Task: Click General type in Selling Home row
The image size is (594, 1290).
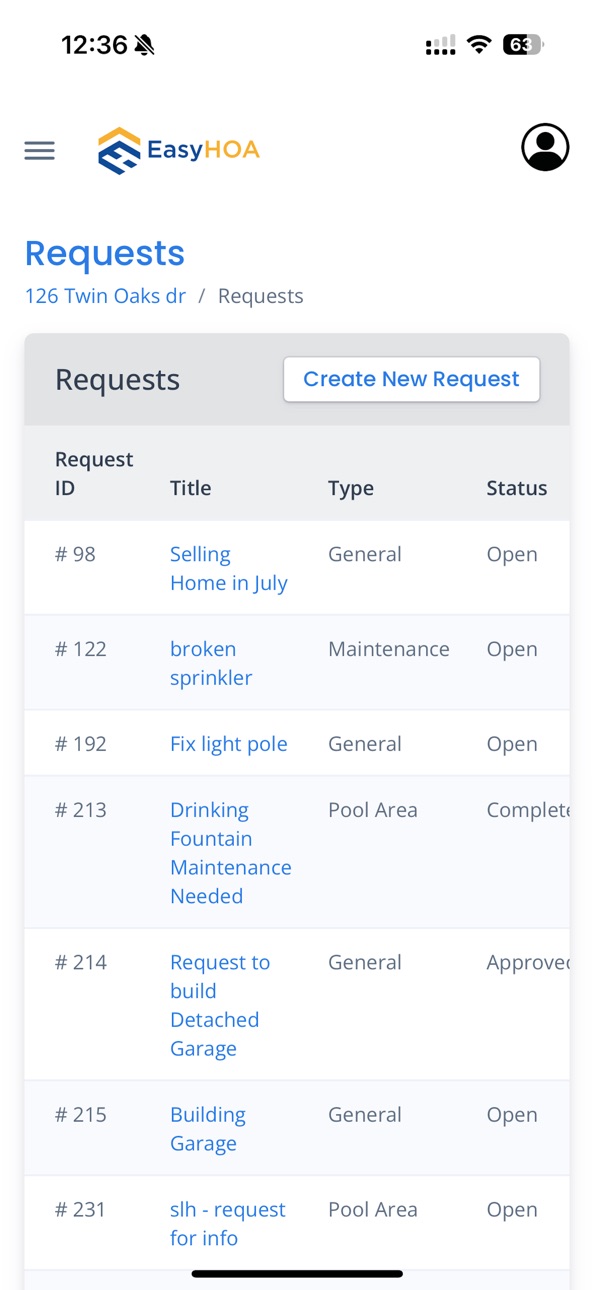Action: 365,554
